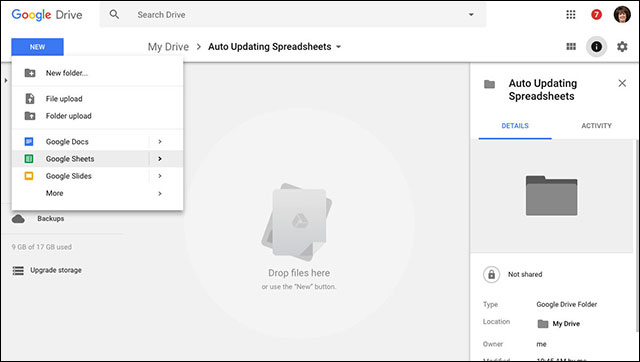Click the 9 GB of 17 GB used text
This screenshot has width=640, height=362.
(x=42, y=247)
